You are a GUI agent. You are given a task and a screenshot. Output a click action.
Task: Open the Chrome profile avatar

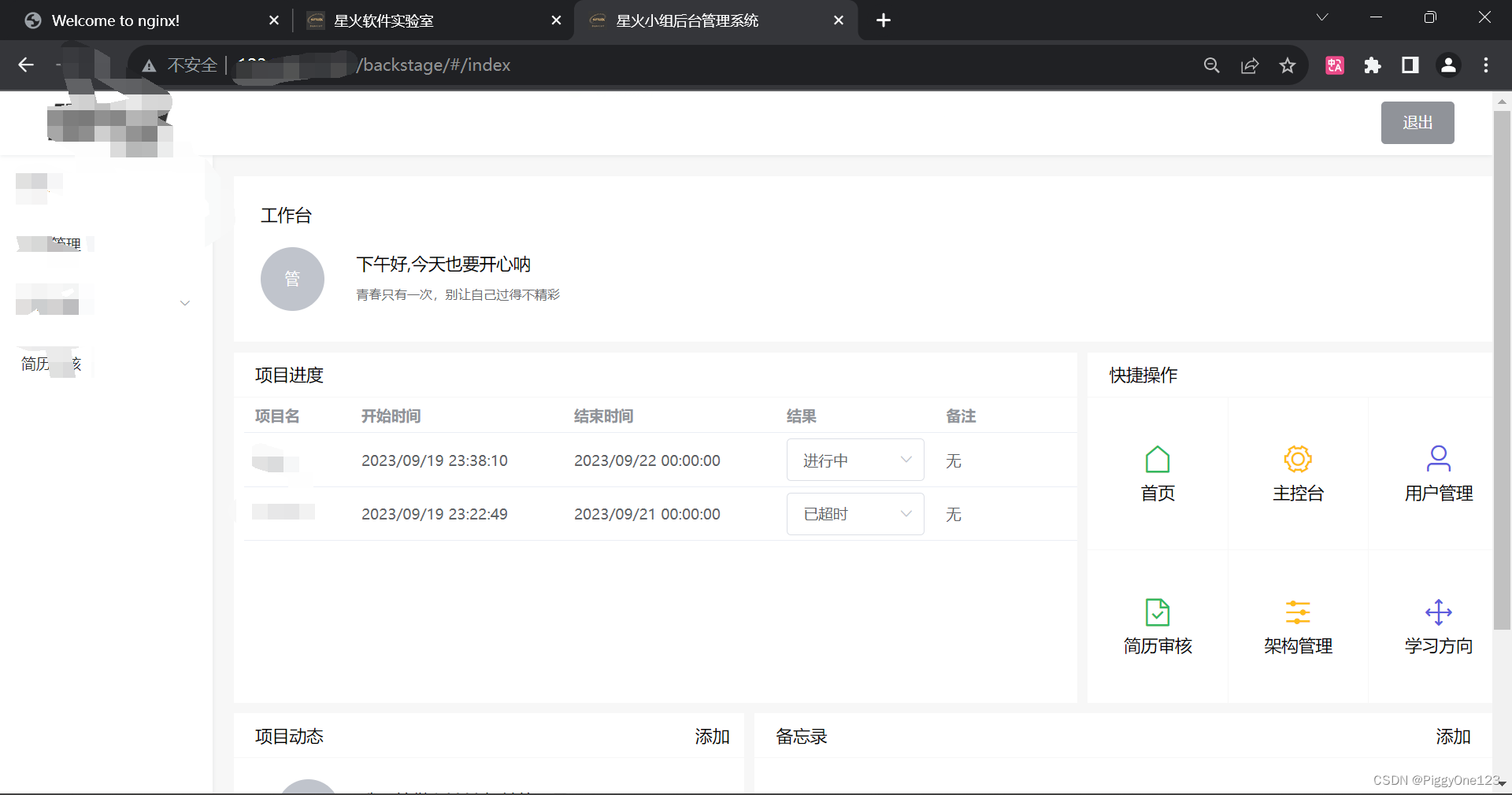point(1448,65)
